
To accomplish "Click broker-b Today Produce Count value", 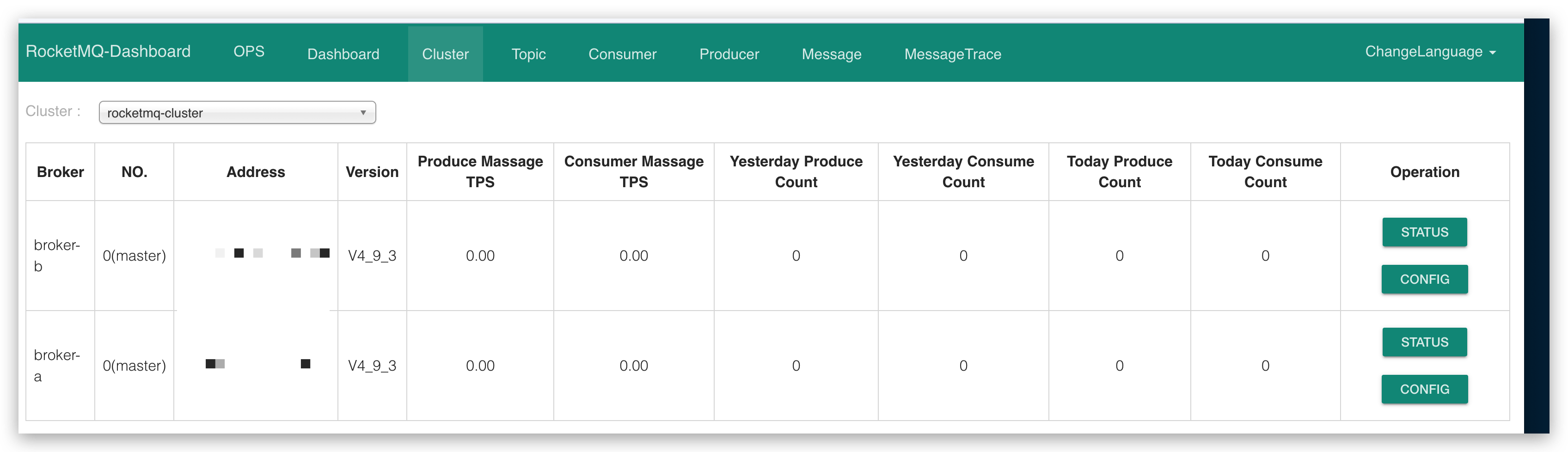I will (x=1120, y=256).
